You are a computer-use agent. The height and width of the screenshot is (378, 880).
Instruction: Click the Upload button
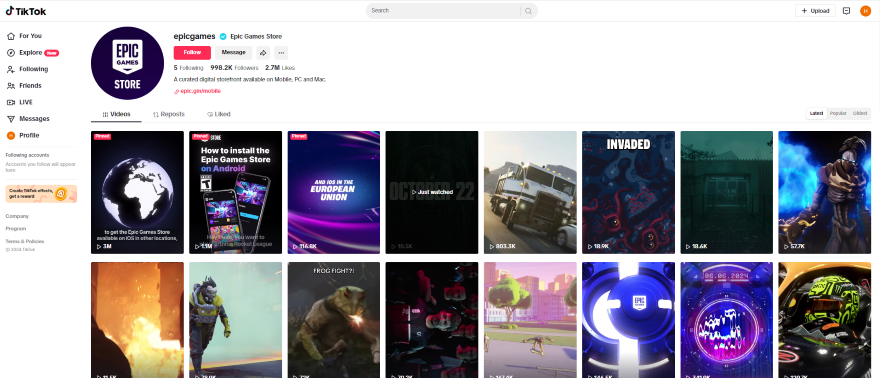pyautogui.click(x=815, y=11)
